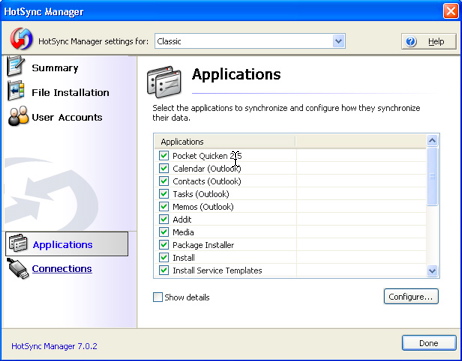Open the Connections link
The width and height of the screenshot is (462, 361).
pyautogui.click(x=62, y=269)
